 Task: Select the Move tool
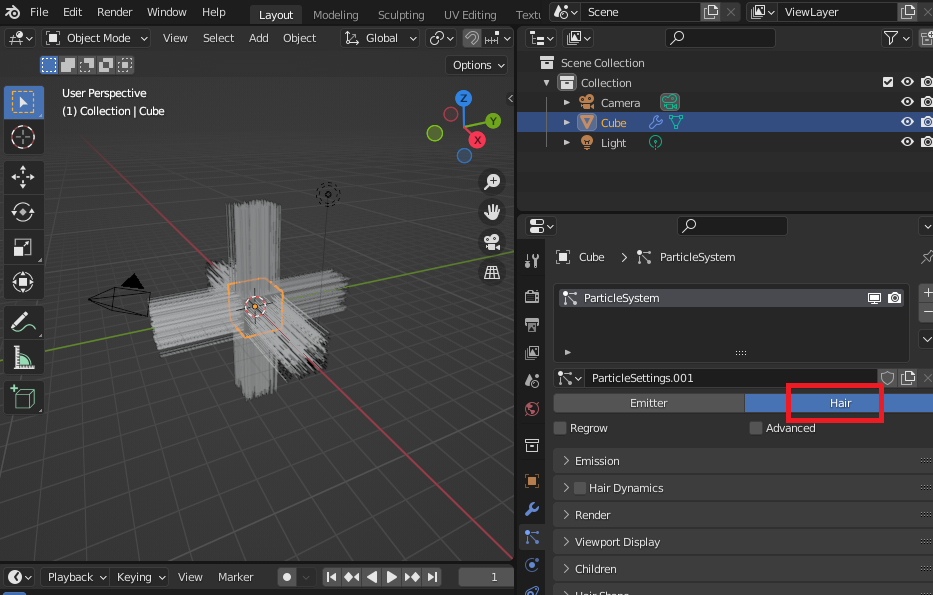point(23,177)
